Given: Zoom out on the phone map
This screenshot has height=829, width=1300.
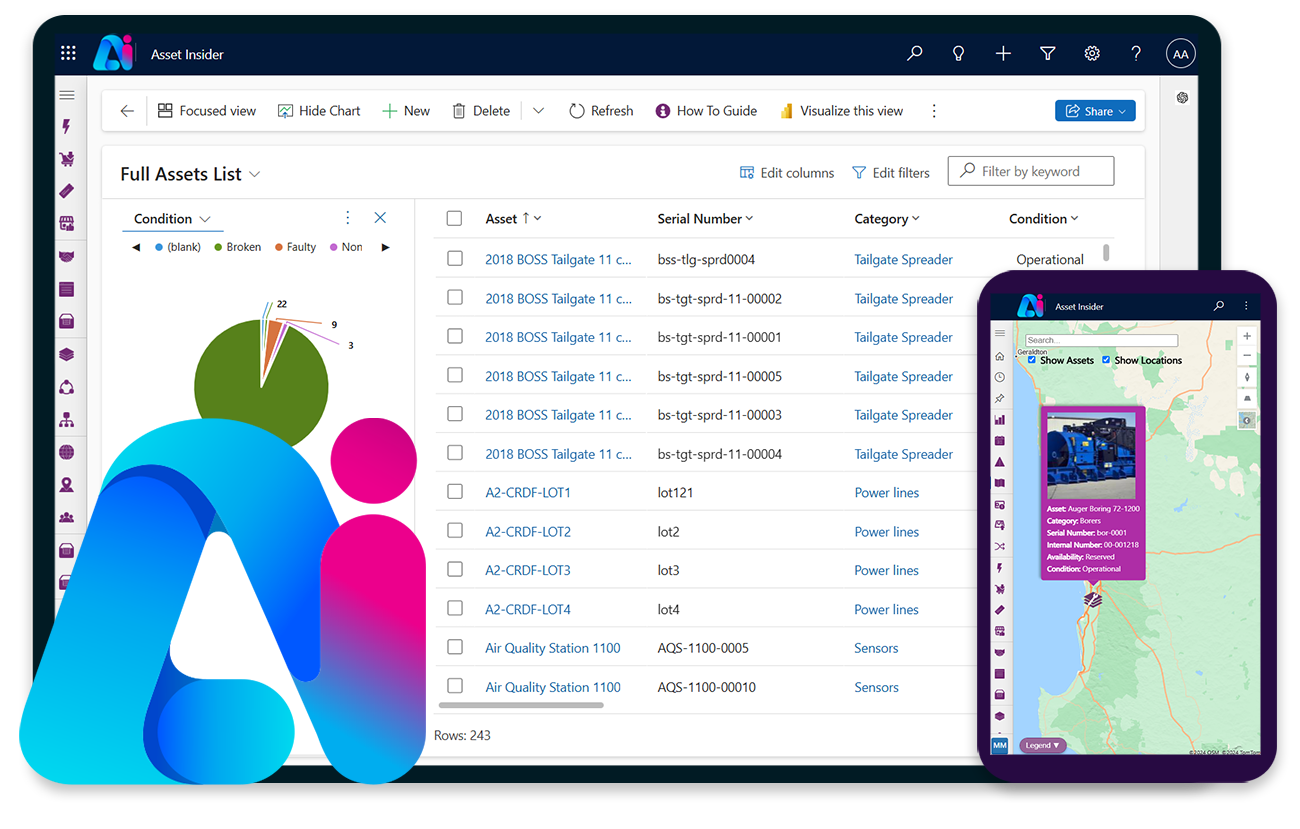Looking at the screenshot, I should (x=1247, y=356).
